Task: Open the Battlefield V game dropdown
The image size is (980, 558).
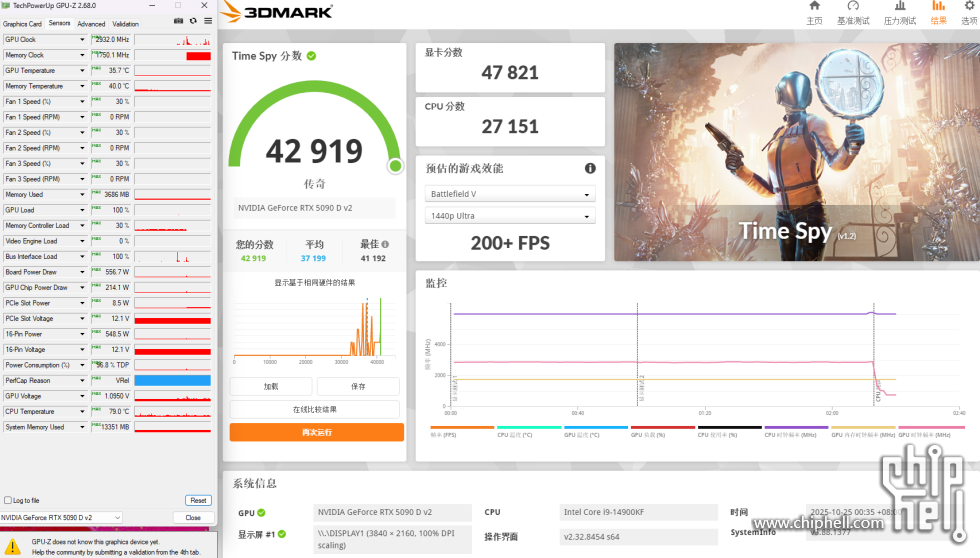Action: 510,194
